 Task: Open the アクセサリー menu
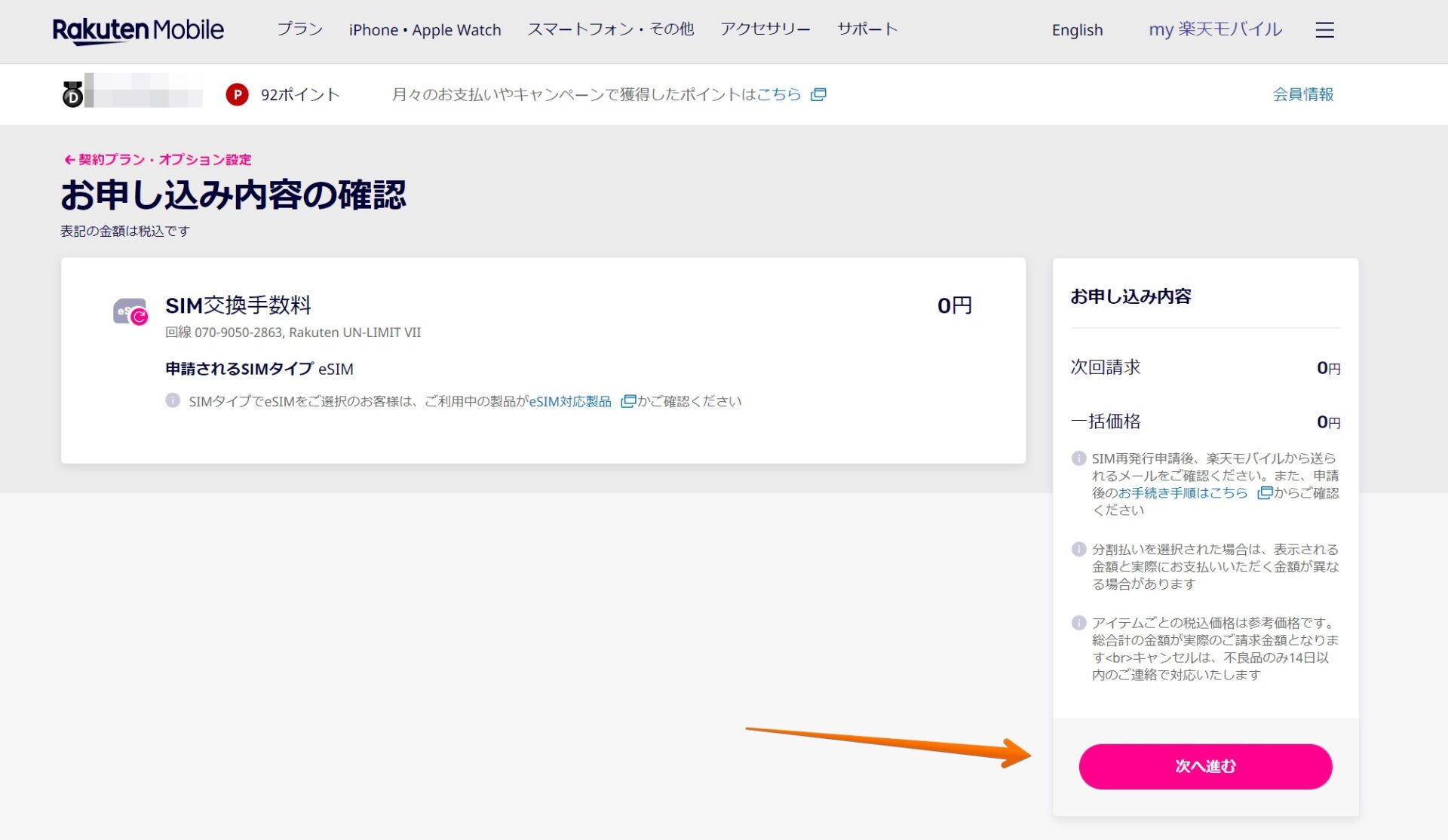pyautogui.click(x=765, y=29)
